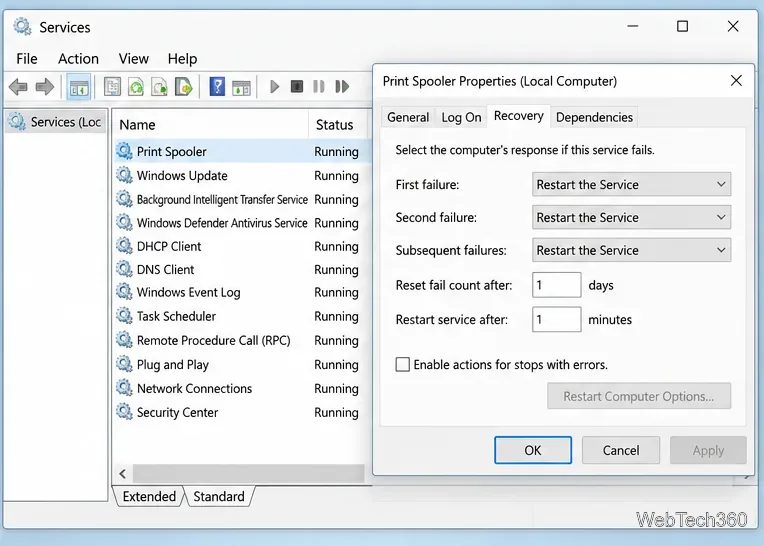This screenshot has width=764, height=546.
Task: Switch to the Log On tab
Action: (461, 117)
